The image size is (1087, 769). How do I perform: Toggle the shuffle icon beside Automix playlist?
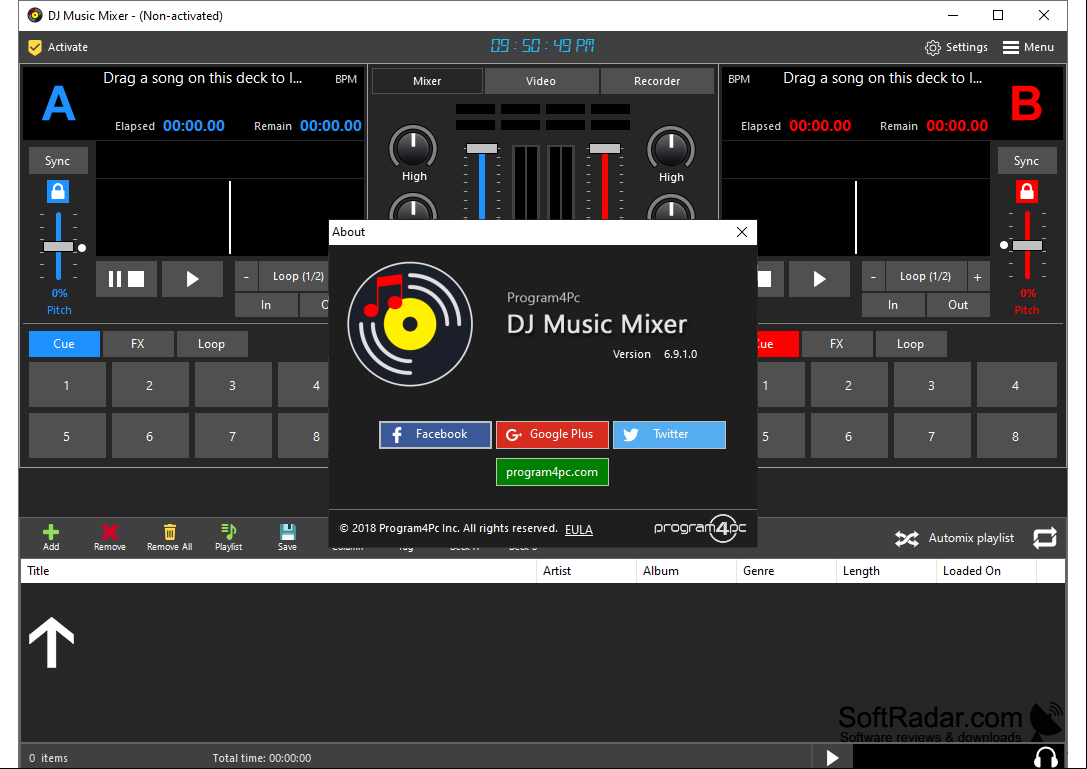click(907, 539)
